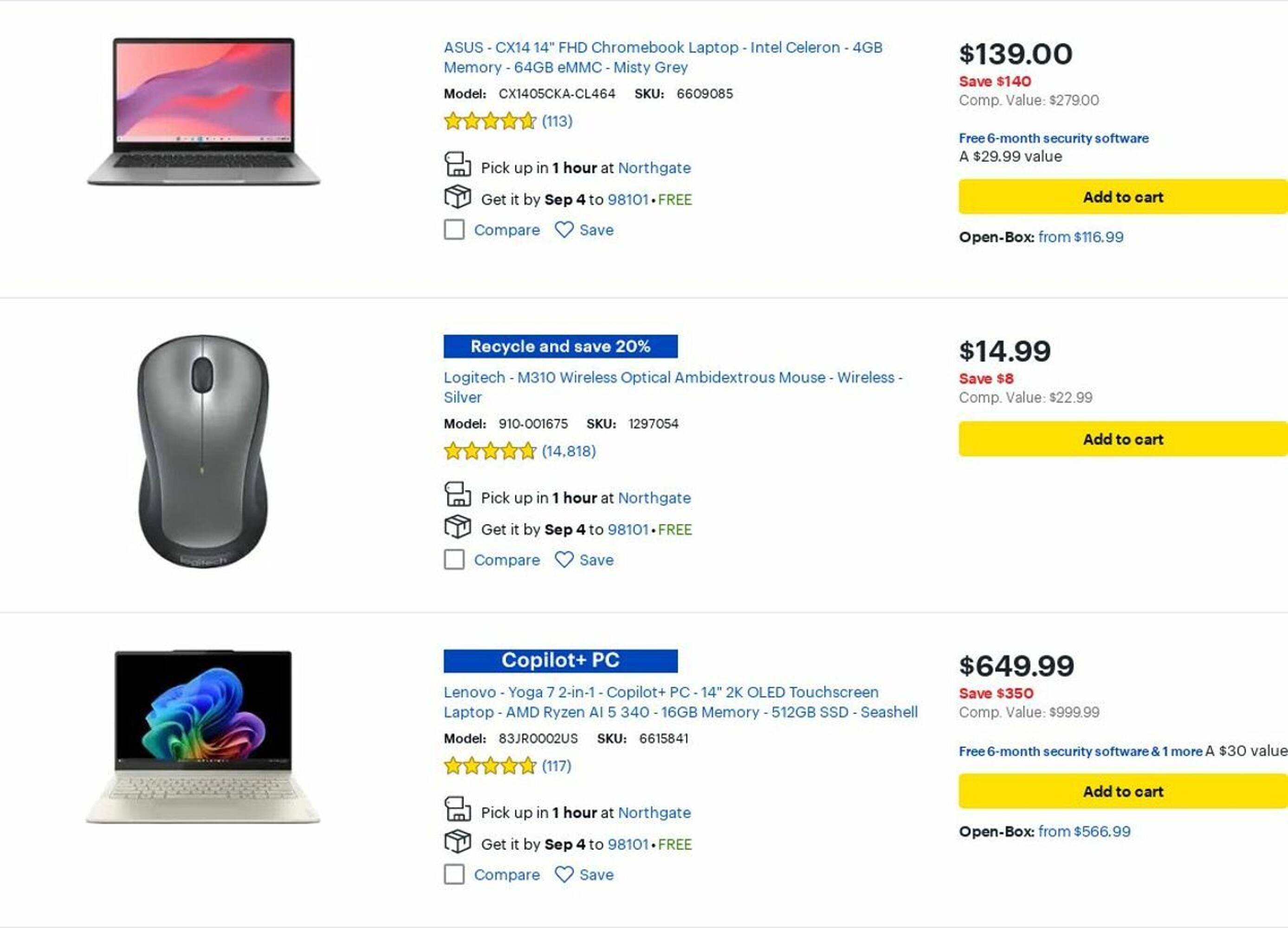This screenshot has width=1288, height=928.
Task: Click the store pickup icon for ASUS Chromebook
Action: click(457, 165)
